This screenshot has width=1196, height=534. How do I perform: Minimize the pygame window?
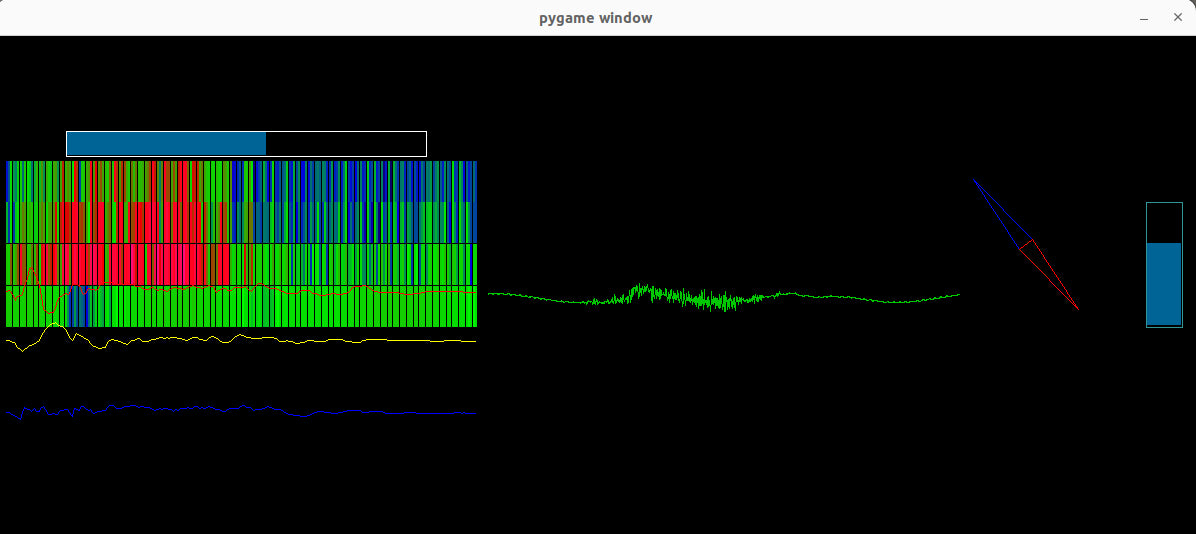1143,18
